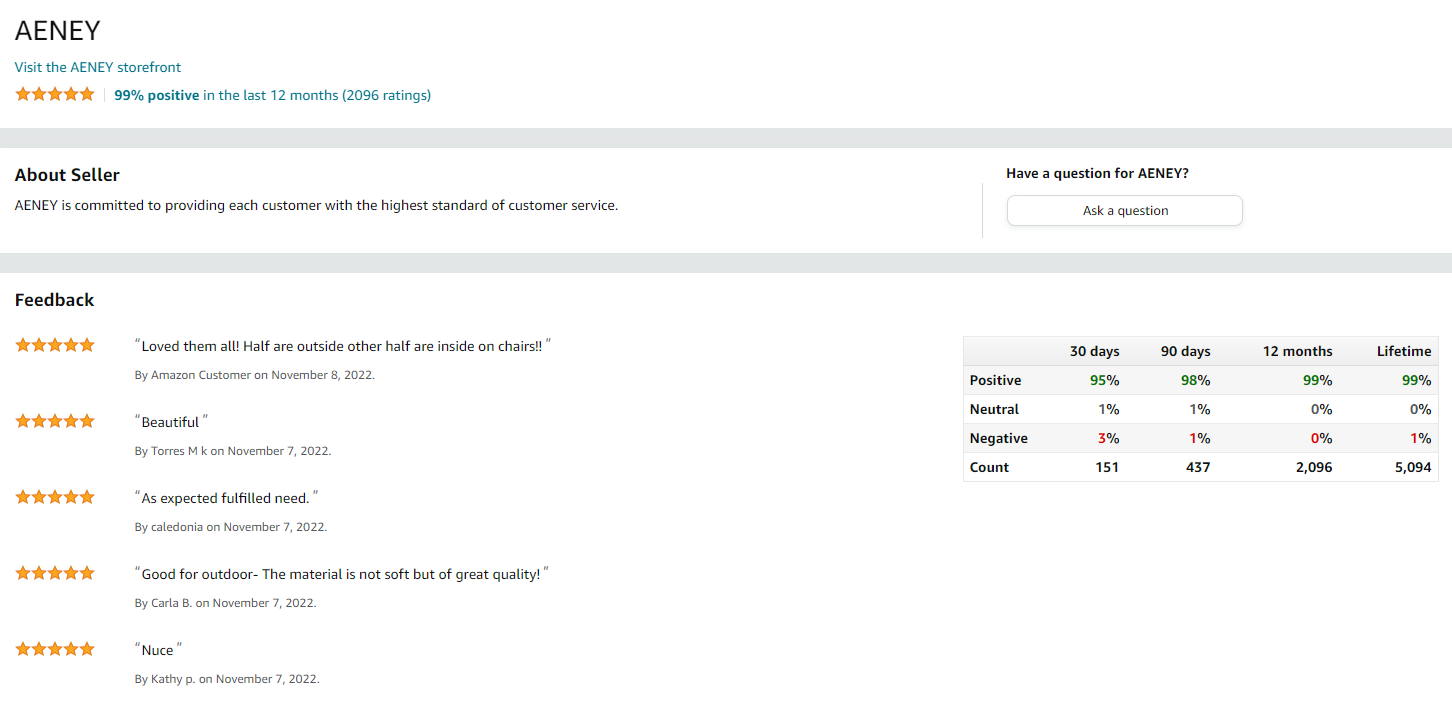Click the seller's overall star rating
This screenshot has height=702, width=1452.
pos(55,94)
